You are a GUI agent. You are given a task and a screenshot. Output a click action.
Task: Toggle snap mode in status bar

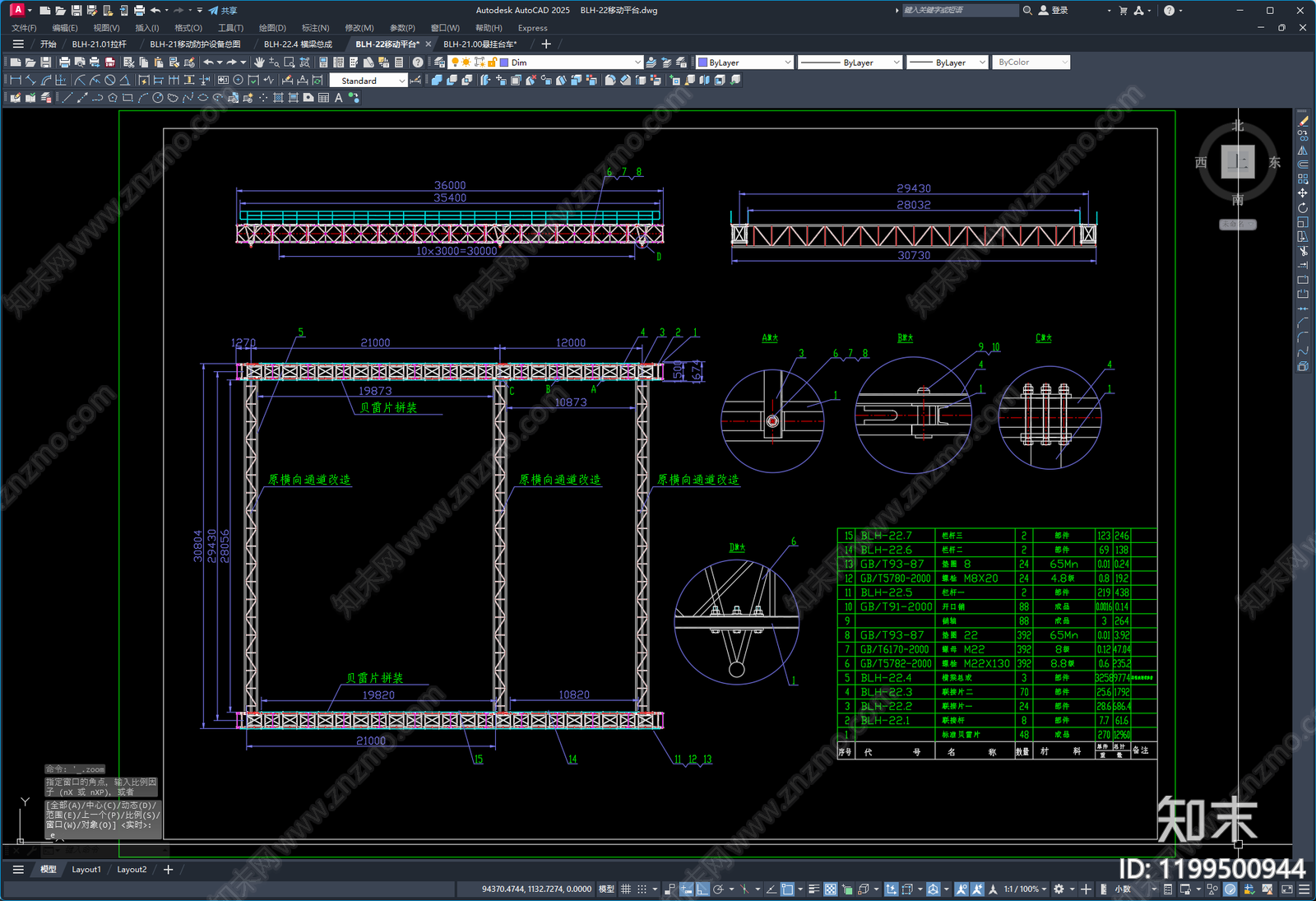click(642, 889)
